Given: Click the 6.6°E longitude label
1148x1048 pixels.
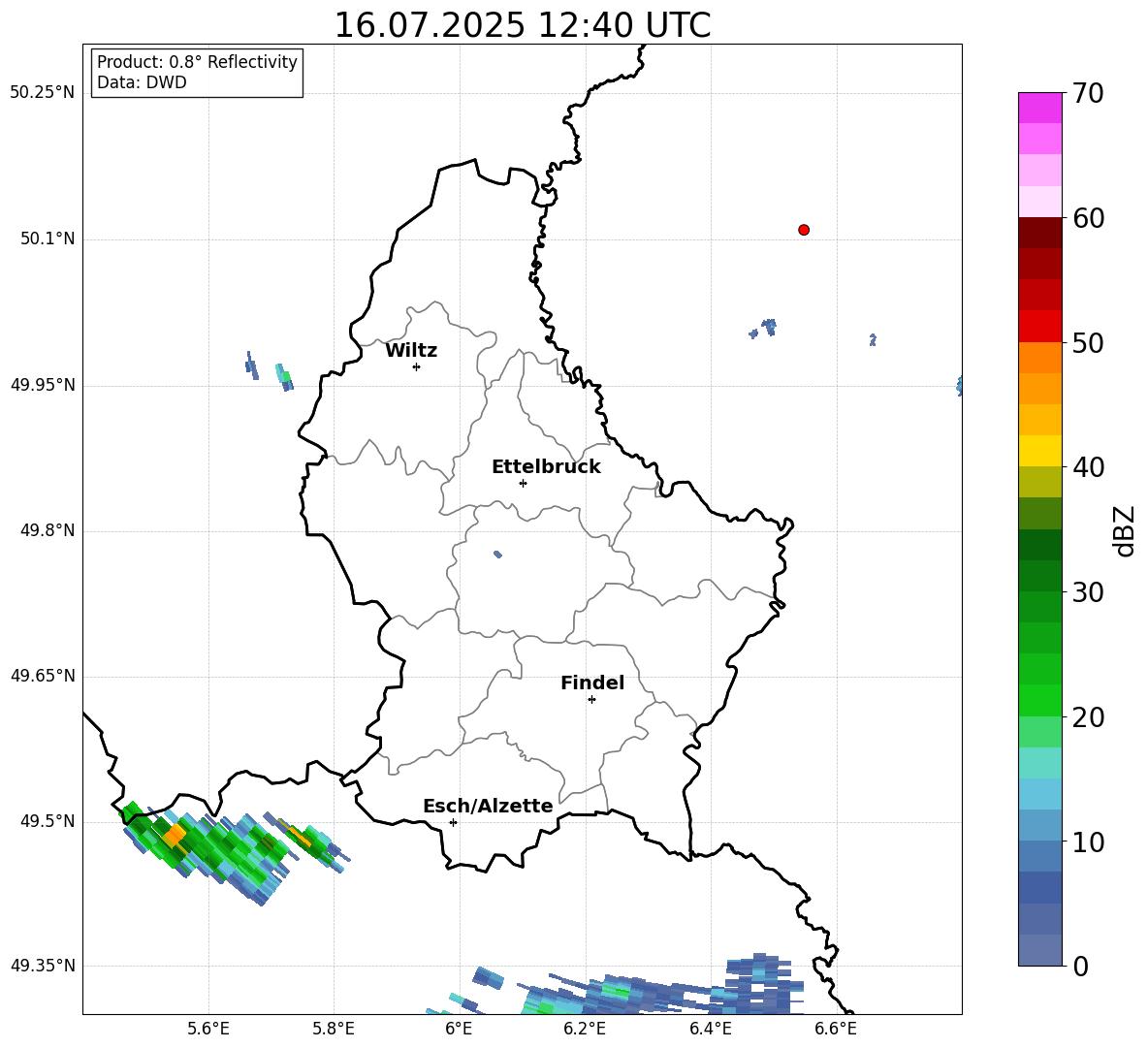Looking at the screenshot, I should (836, 1029).
